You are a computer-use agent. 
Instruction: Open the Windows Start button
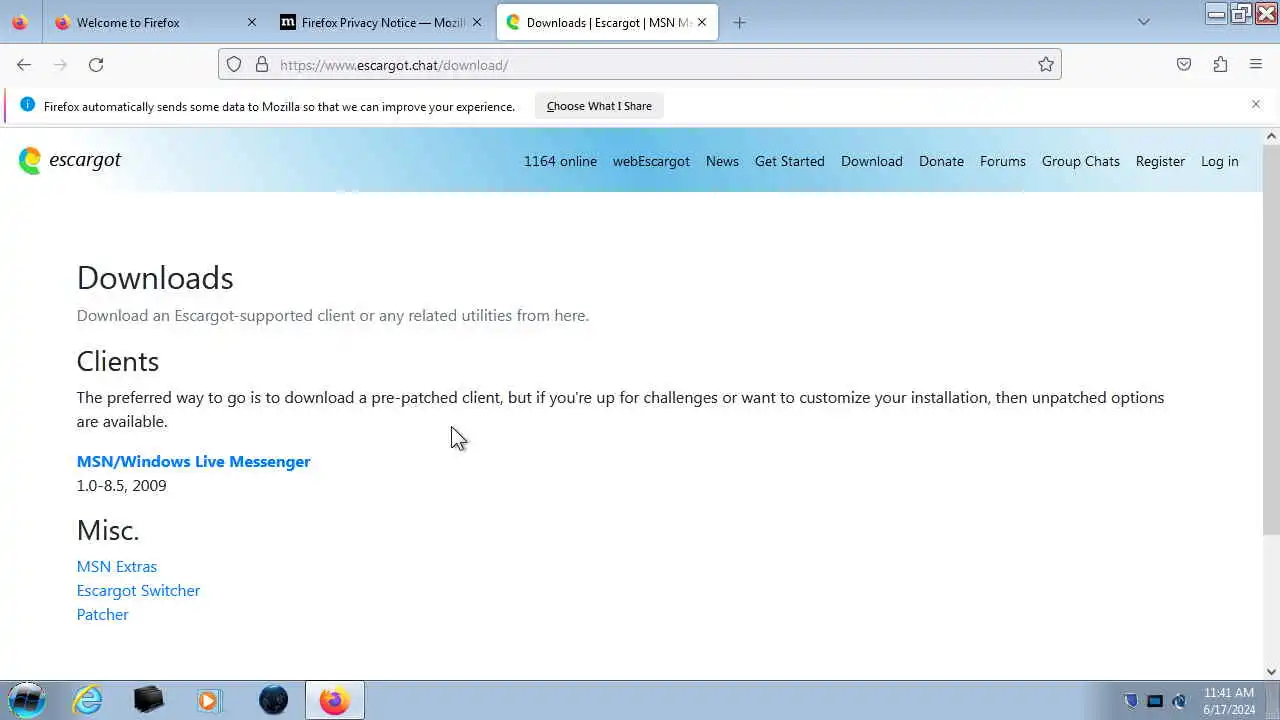pyautogui.click(x=27, y=700)
